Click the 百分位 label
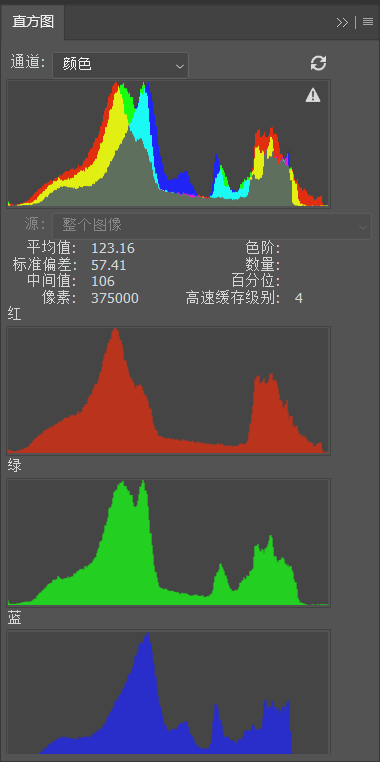The height and width of the screenshot is (762, 380). pyautogui.click(x=256, y=281)
